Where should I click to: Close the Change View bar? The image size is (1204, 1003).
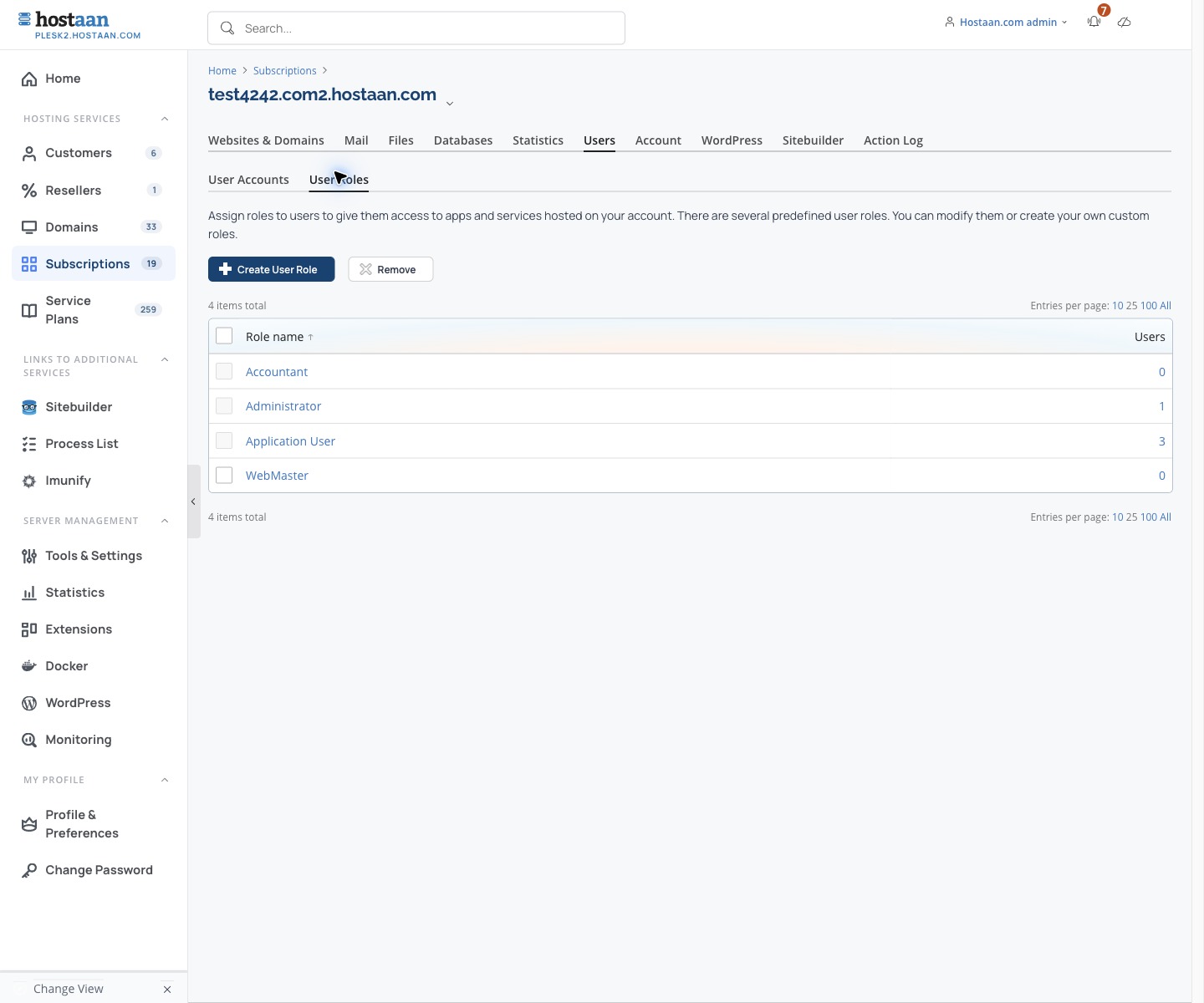click(167, 990)
